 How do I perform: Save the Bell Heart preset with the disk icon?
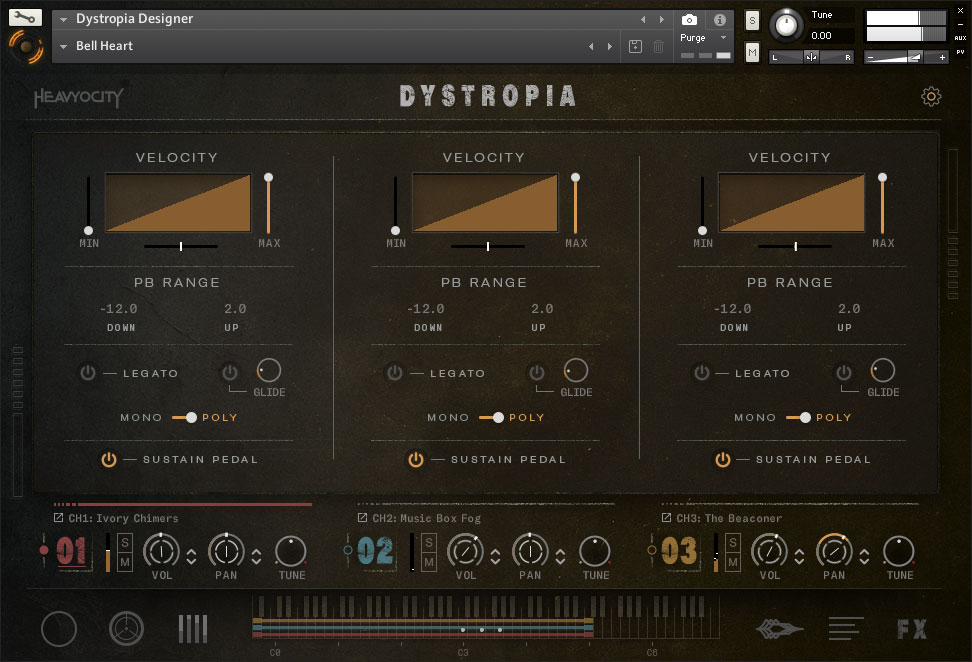coord(635,46)
